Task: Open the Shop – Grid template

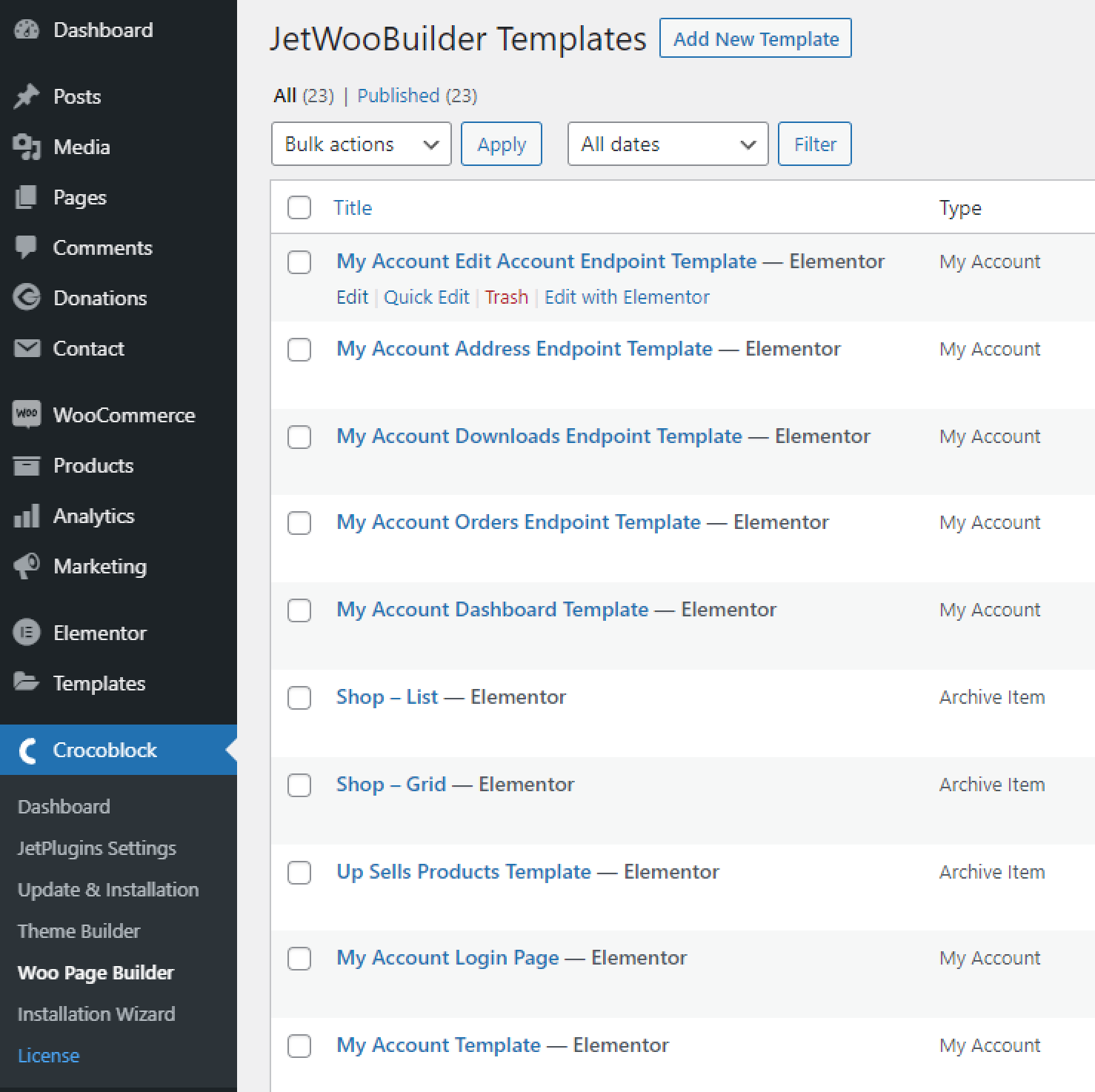Action: pyautogui.click(x=391, y=784)
